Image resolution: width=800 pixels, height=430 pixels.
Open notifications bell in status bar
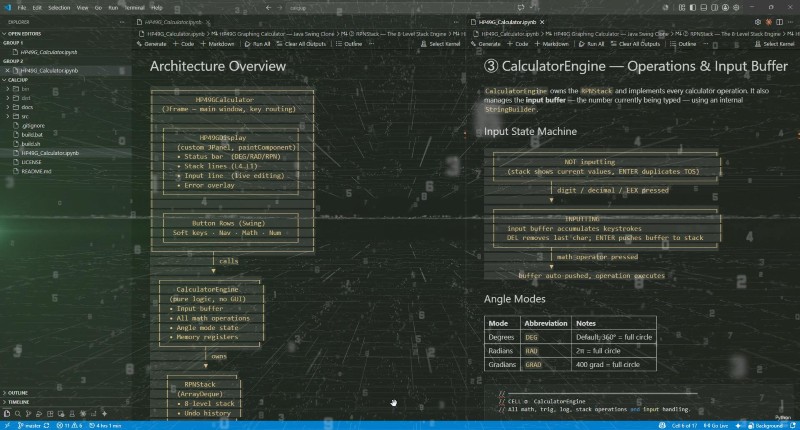coord(792,425)
